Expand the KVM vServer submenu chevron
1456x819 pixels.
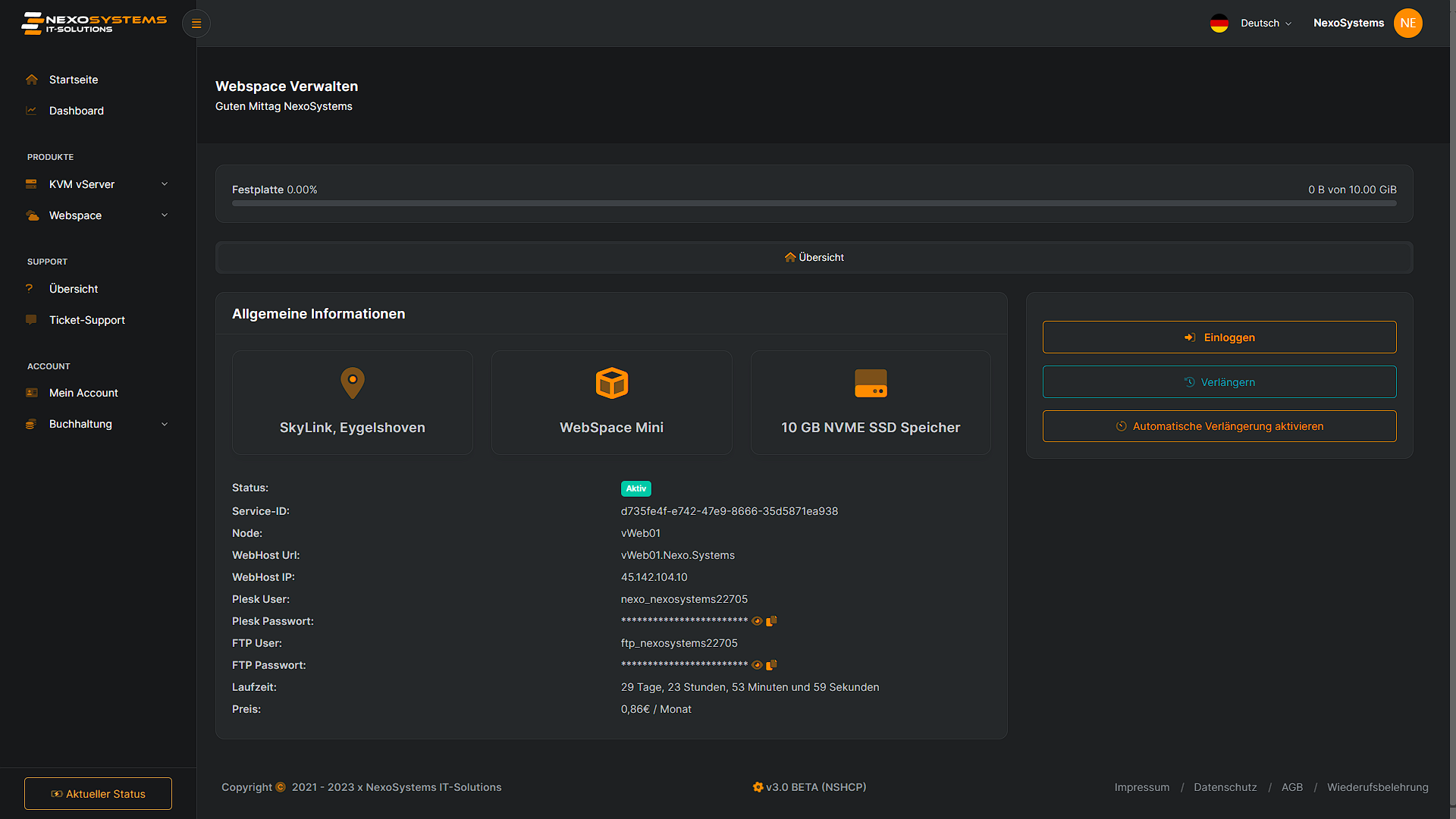pos(165,184)
